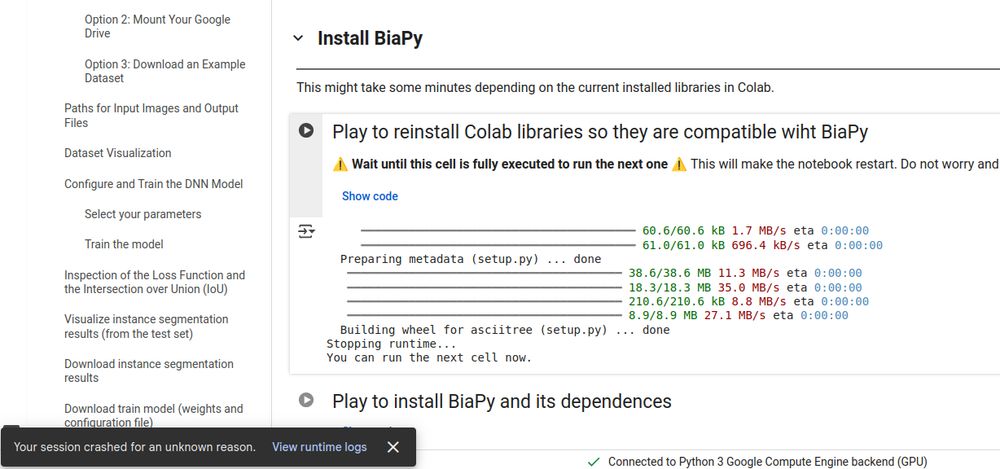Click the 'Preparing metadata (setup.py)' output line

coord(470,259)
